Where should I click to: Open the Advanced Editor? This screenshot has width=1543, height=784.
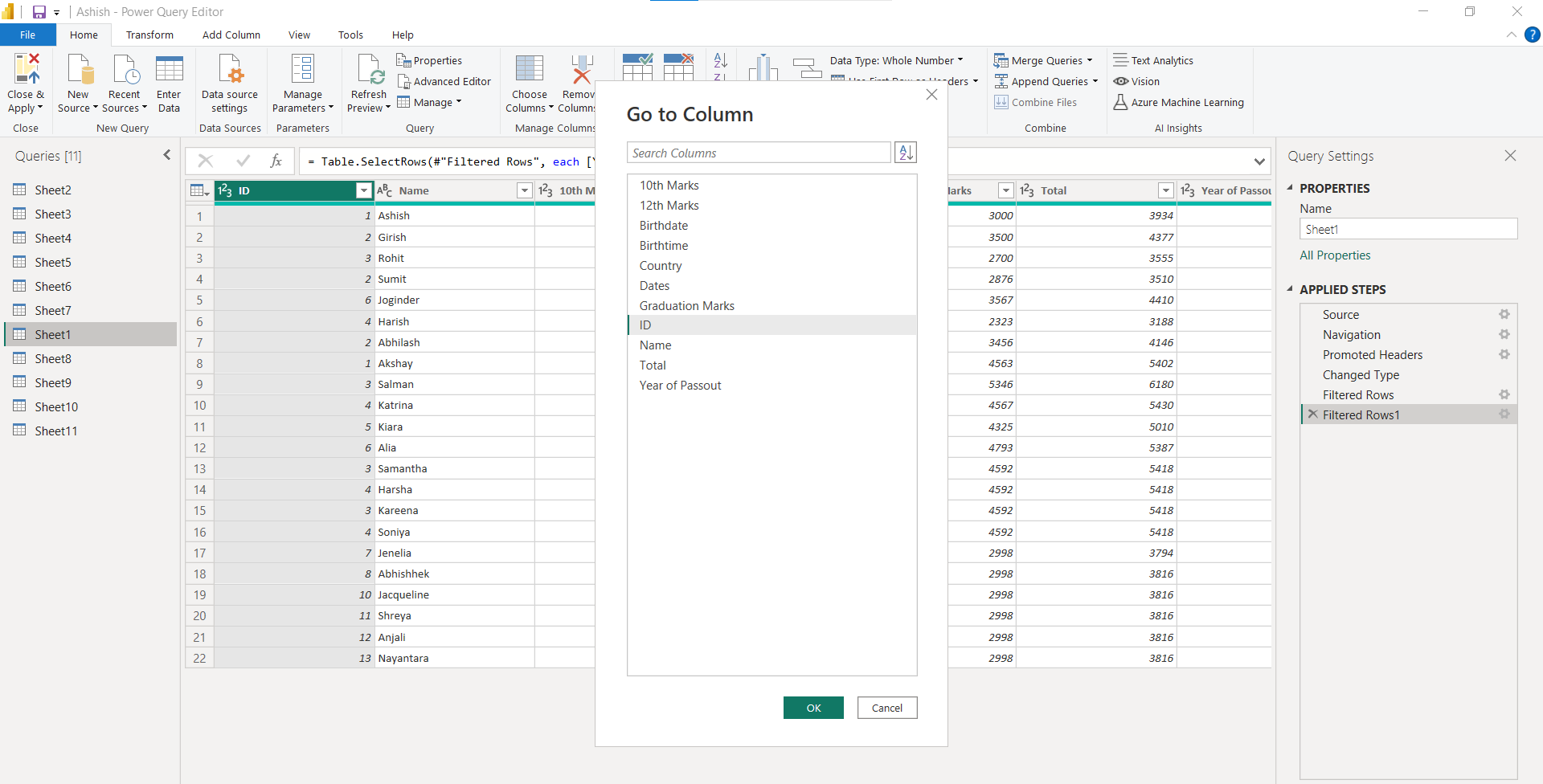pos(444,81)
